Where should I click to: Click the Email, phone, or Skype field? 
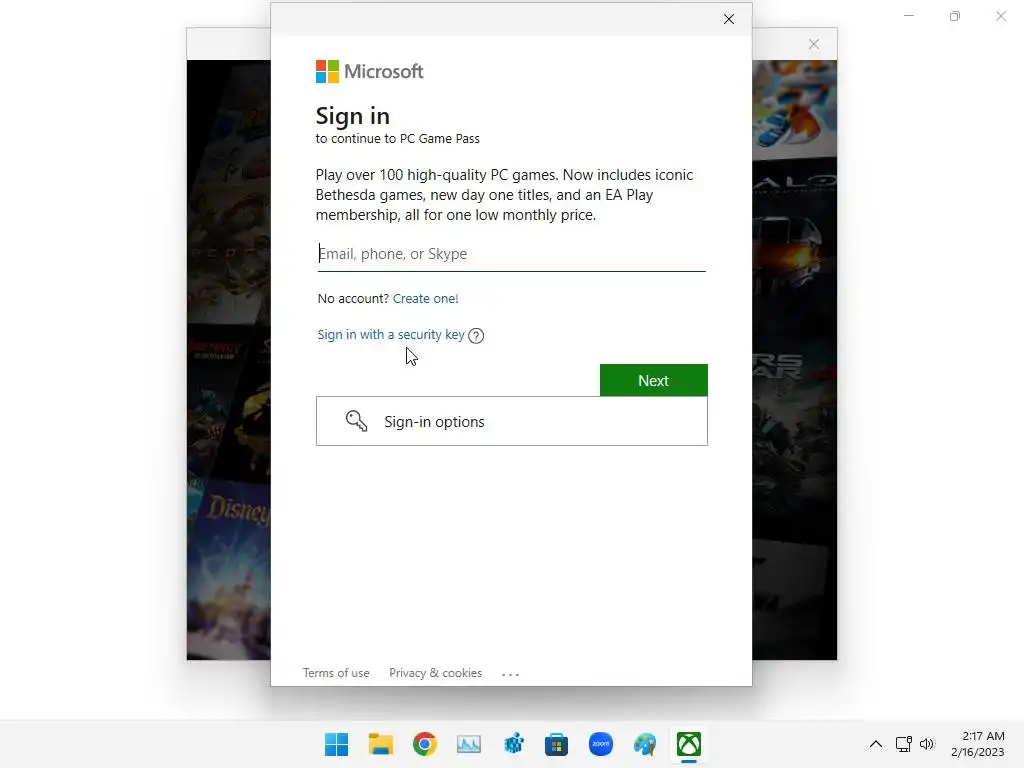click(511, 254)
